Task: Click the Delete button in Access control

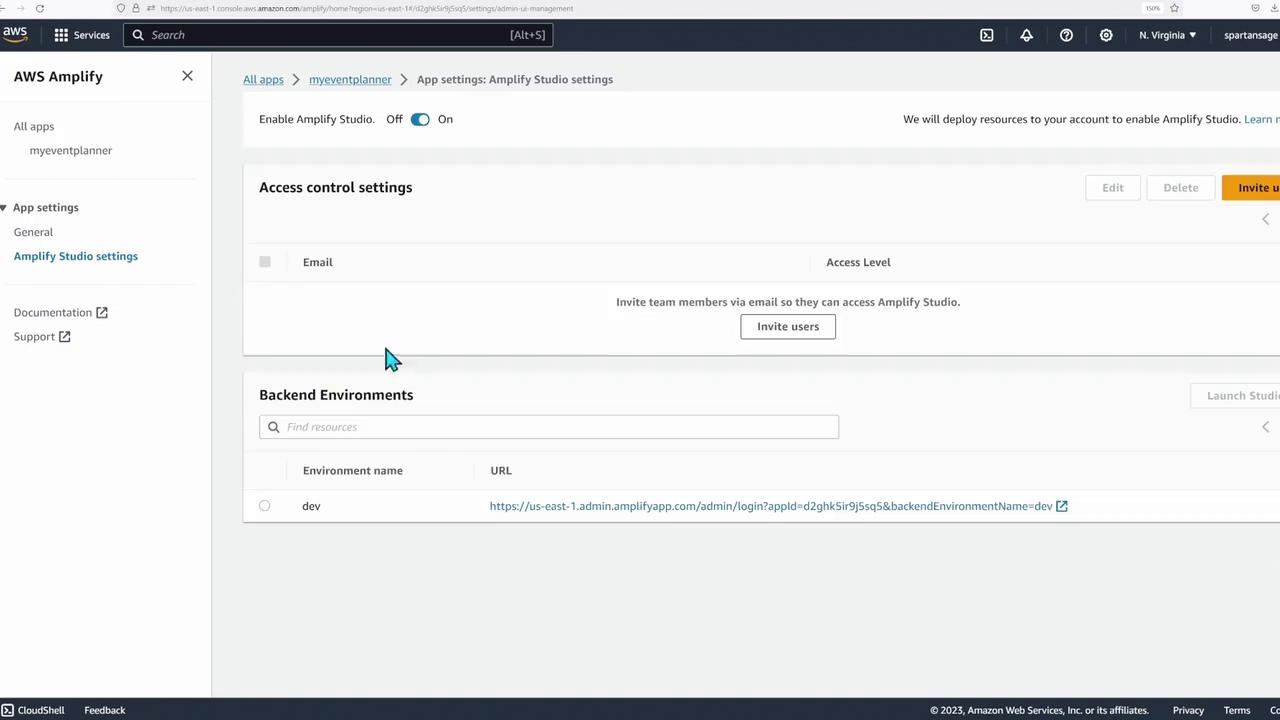Action: point(1181,188)
